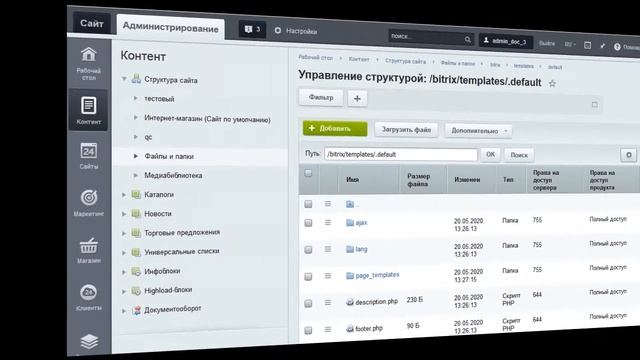The height and width of the screenshot is (360, 640).
Task: Open row menu for ajax folder
Action: [328, 222]
